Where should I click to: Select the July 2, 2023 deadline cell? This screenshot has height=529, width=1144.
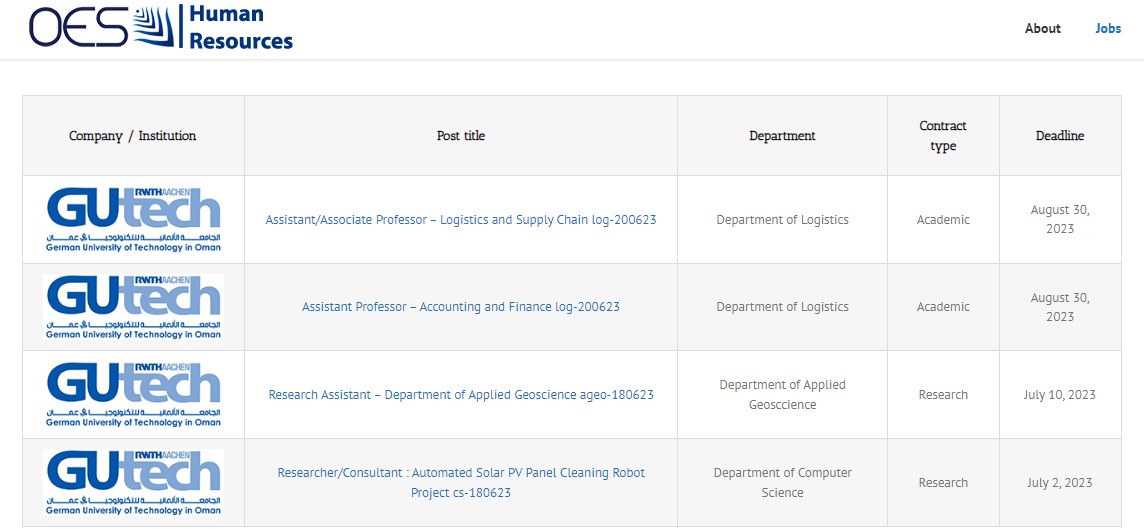point(1060,482)
